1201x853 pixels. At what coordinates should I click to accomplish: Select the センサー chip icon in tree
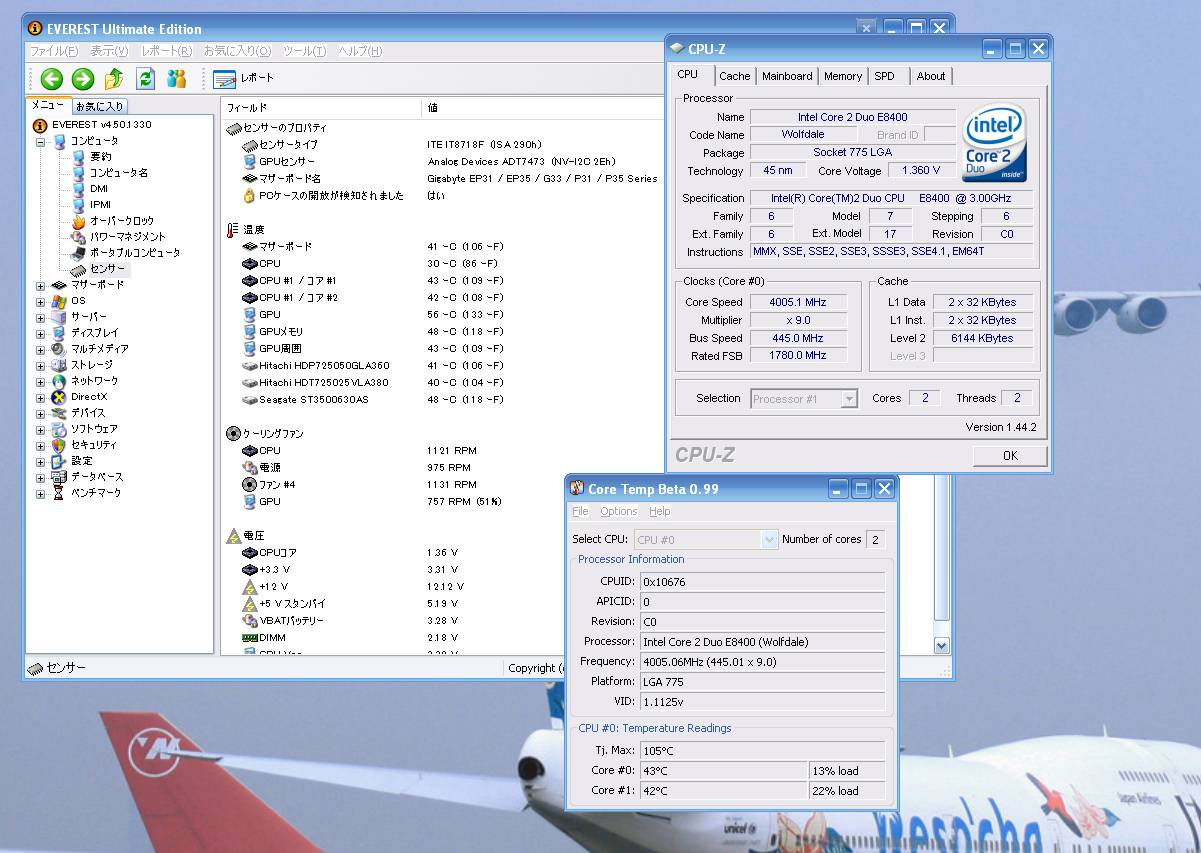click(x=78, y=269)
